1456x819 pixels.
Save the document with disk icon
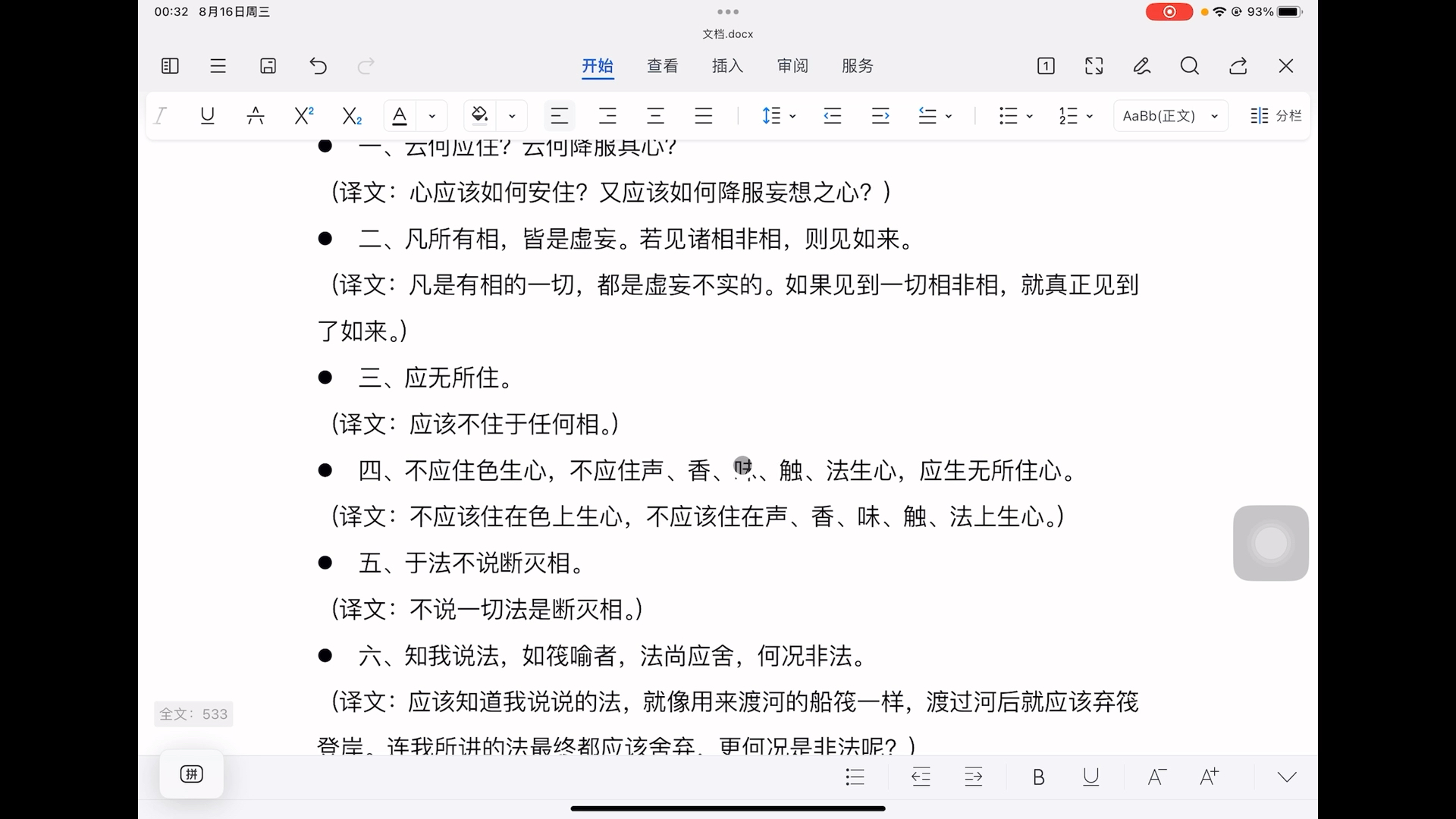[268, 66]
